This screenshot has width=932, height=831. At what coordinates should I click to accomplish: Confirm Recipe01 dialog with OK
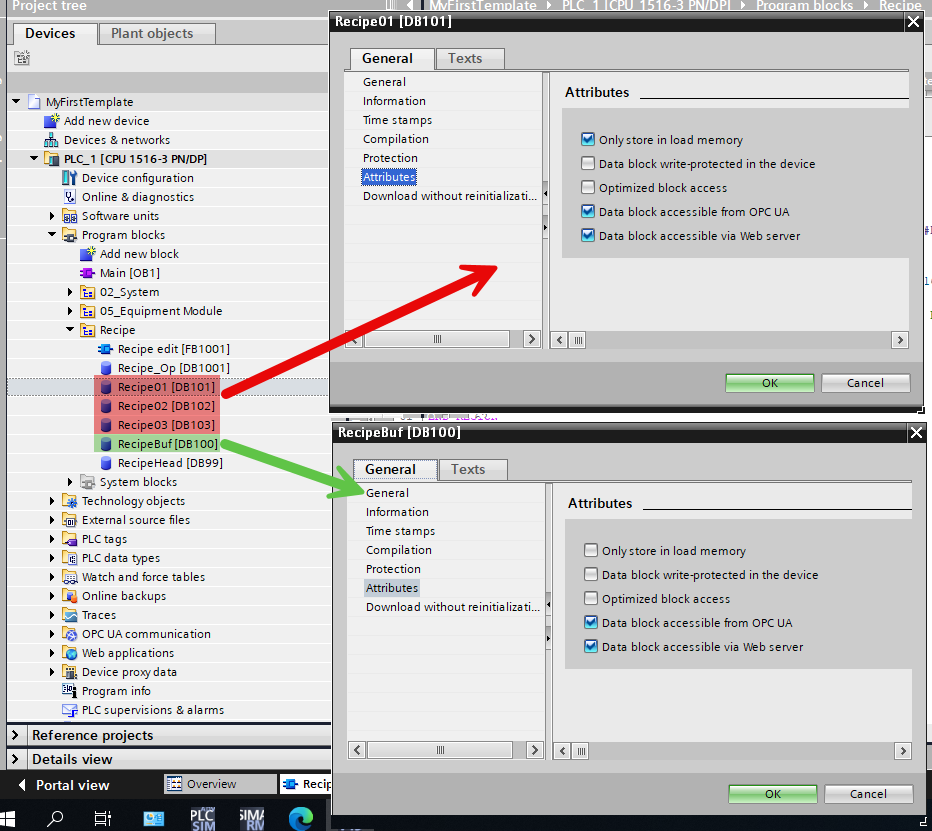click(x=770, y=383)
